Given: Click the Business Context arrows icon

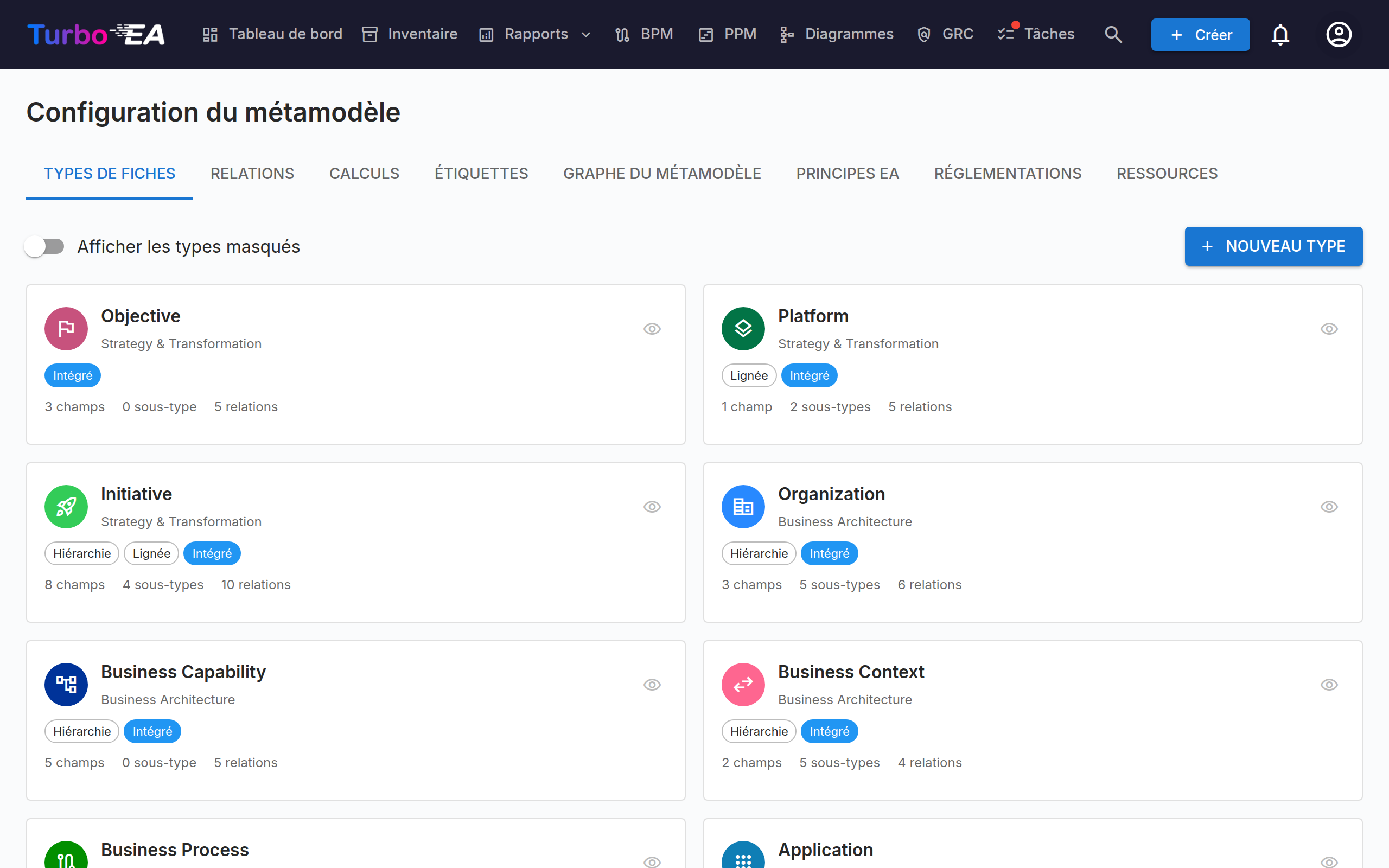Looking at the screenshot, I should (x=743, y=685).
